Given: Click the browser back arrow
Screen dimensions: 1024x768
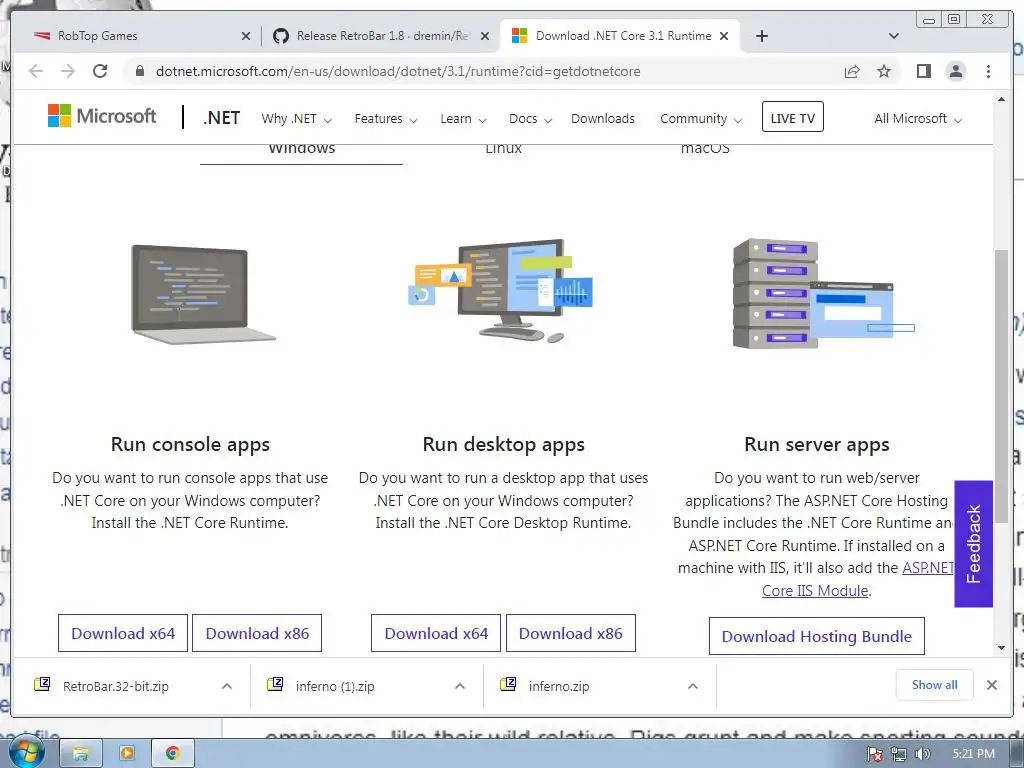Looking at the screenshot, I should click(36, 71).
